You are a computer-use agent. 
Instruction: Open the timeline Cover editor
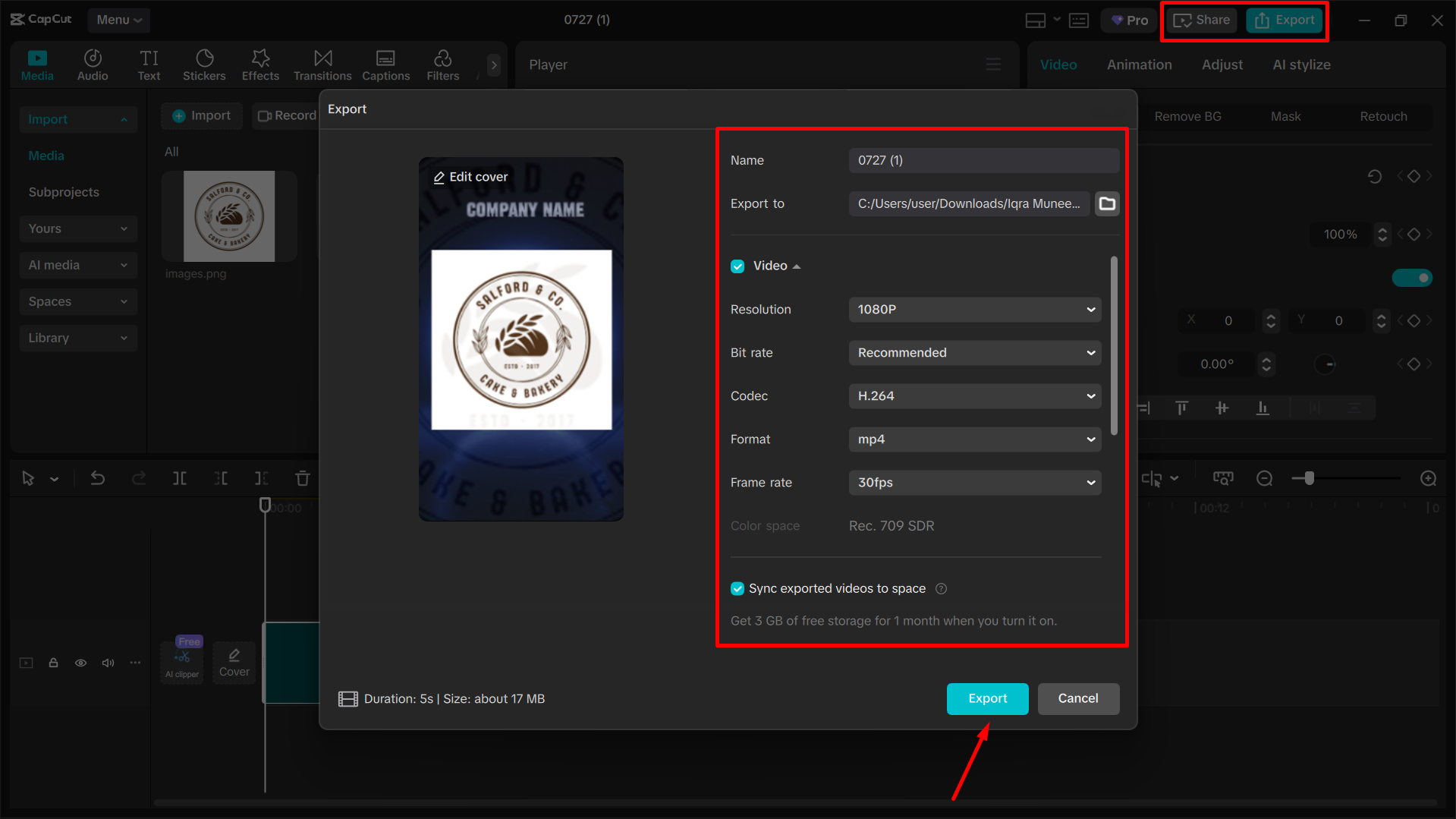(234, 663)
